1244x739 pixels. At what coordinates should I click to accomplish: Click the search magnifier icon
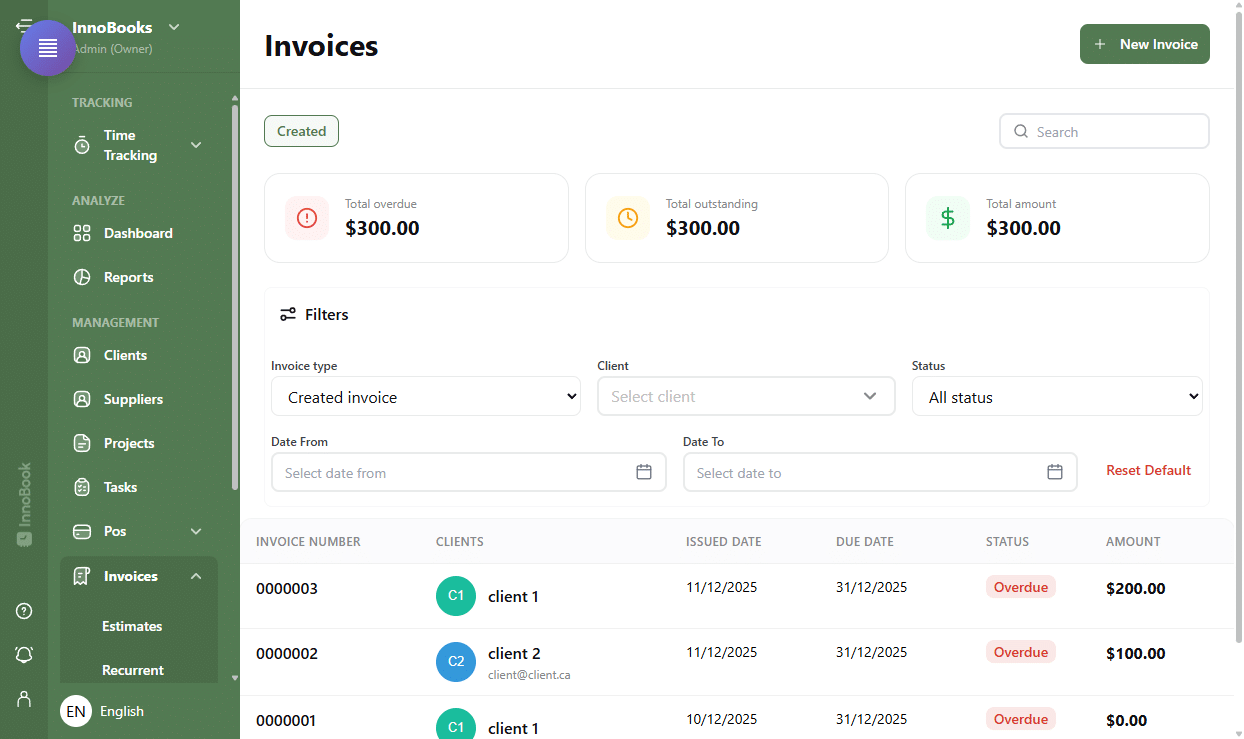pos(1021,131)
